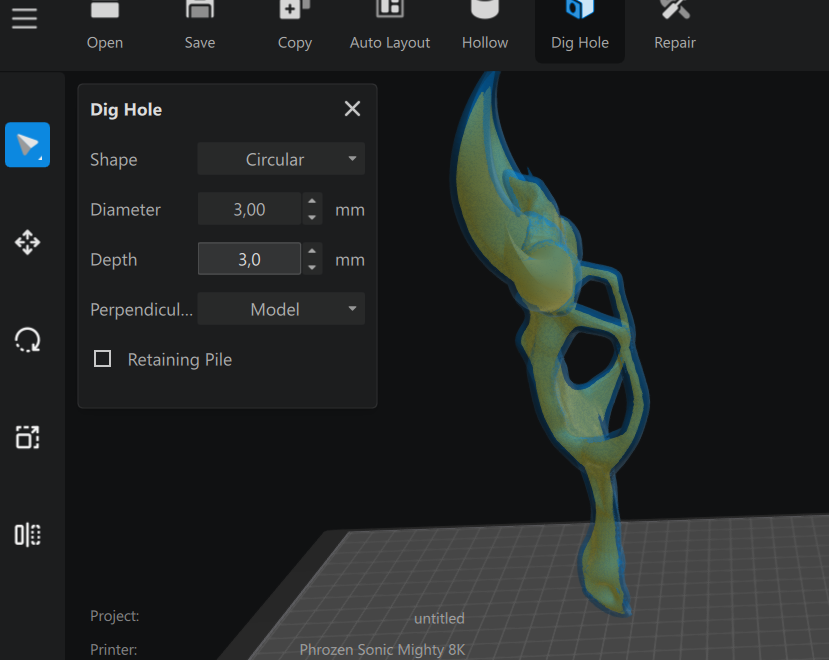
Task: Choose the Rotate tool in sidebar
Action: (27, 340)
